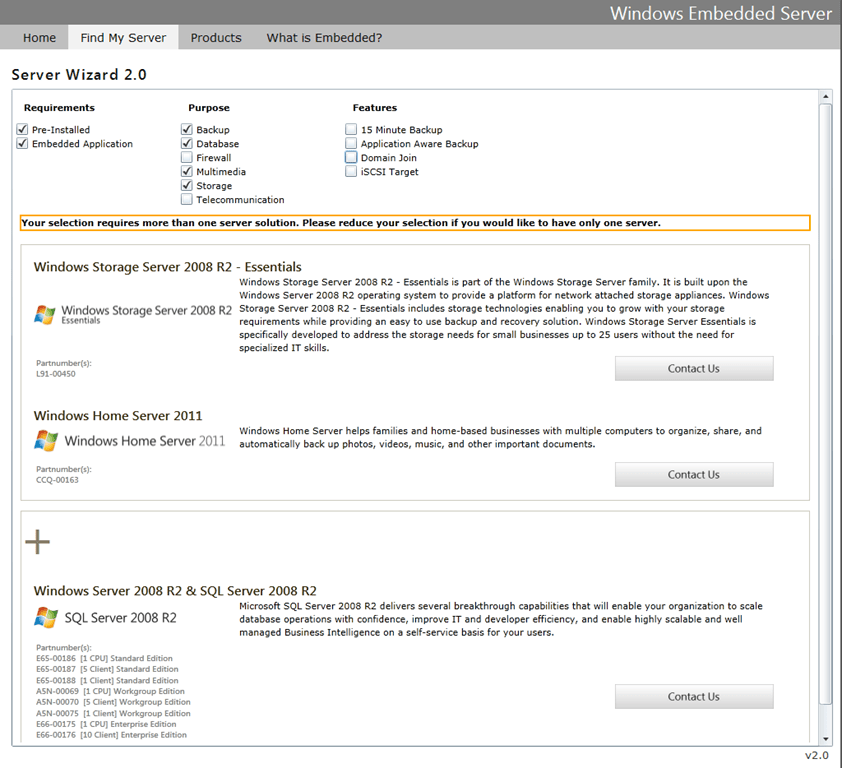Uncheck the Multimedia purpose checkbox
This screenshot has width=842, height=768.
[186, 171]
